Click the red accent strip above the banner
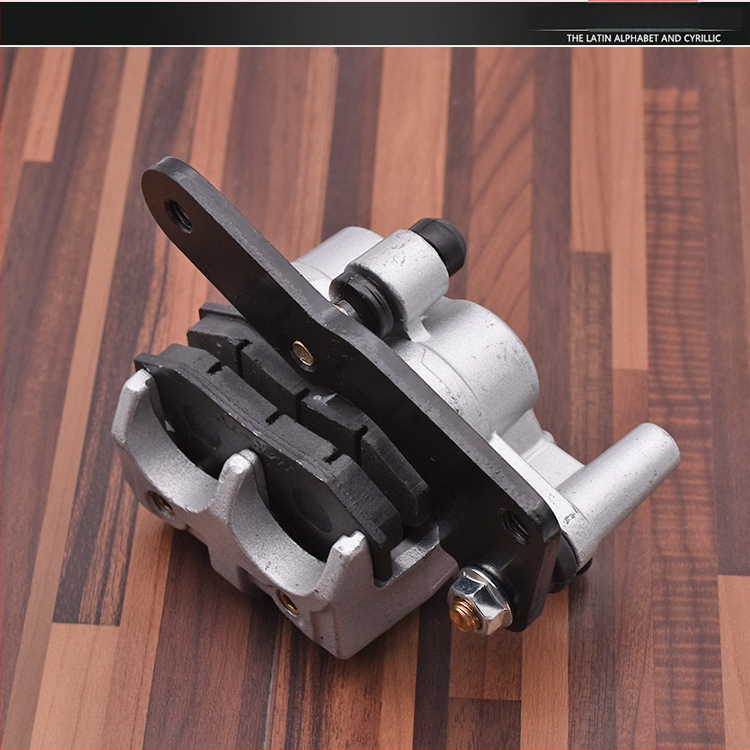 pos(643,1)
